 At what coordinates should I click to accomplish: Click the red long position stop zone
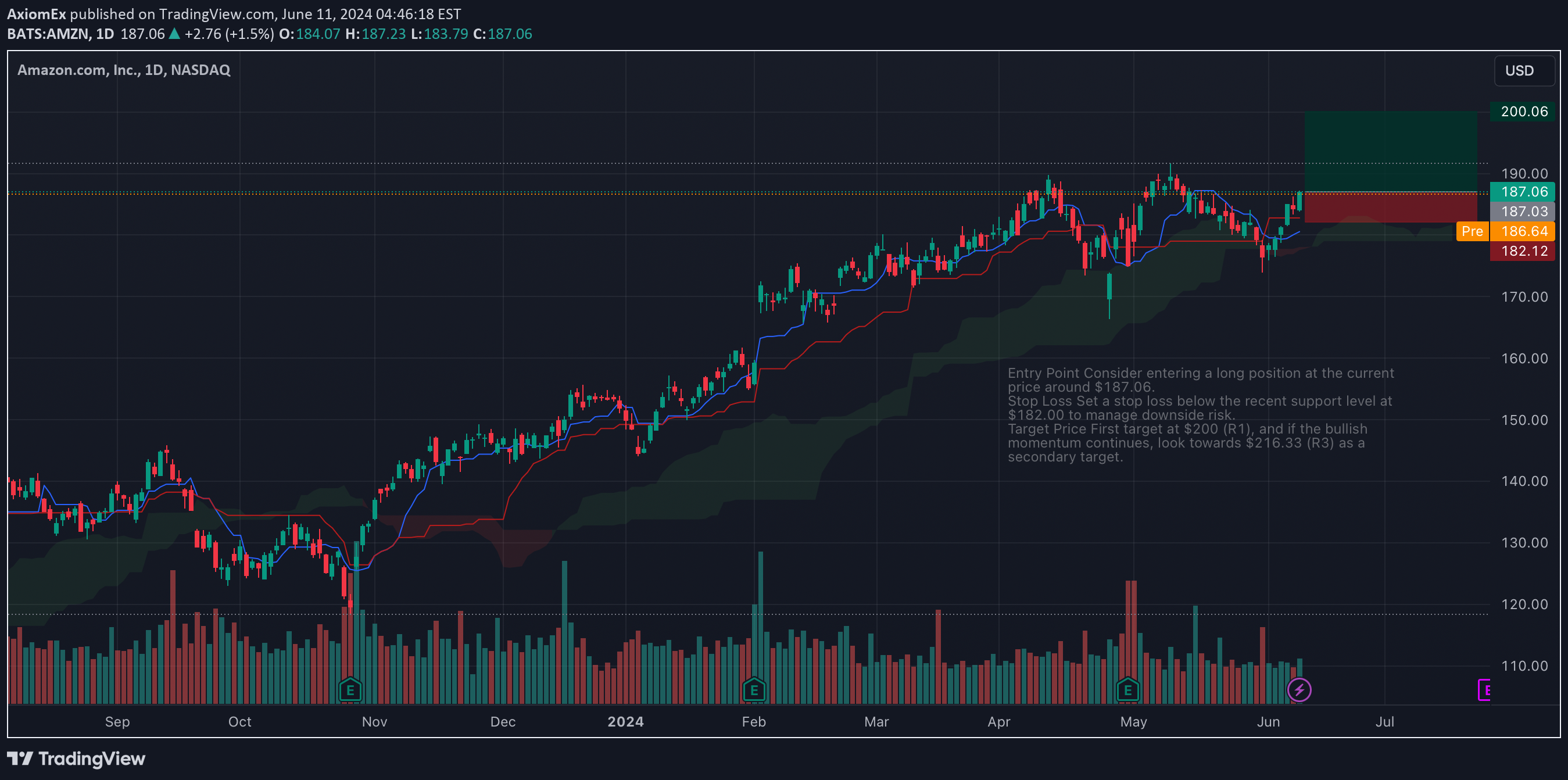click(1391, 207)
